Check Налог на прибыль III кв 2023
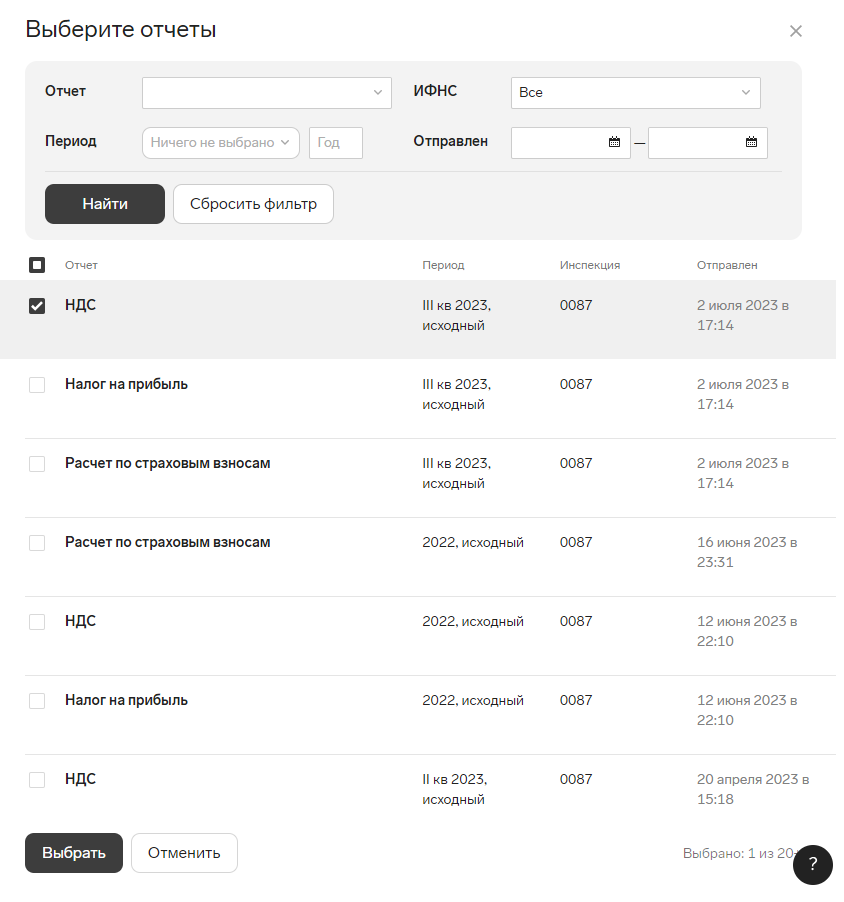This screenshot has height=902, width=844. click(37, 385)
